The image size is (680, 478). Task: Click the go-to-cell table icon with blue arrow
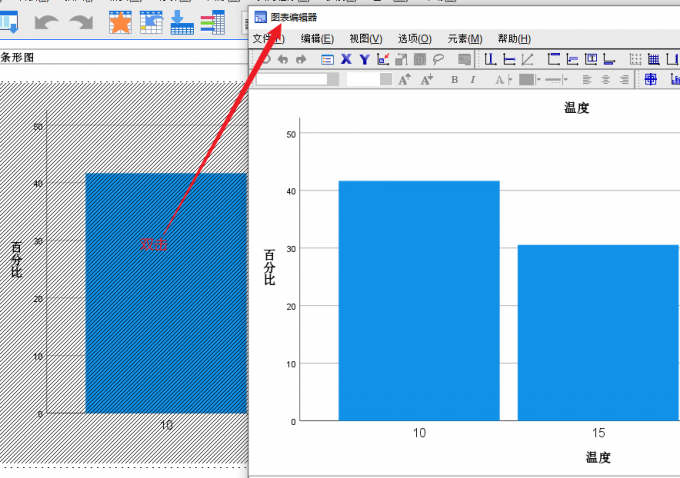(151, 22)
